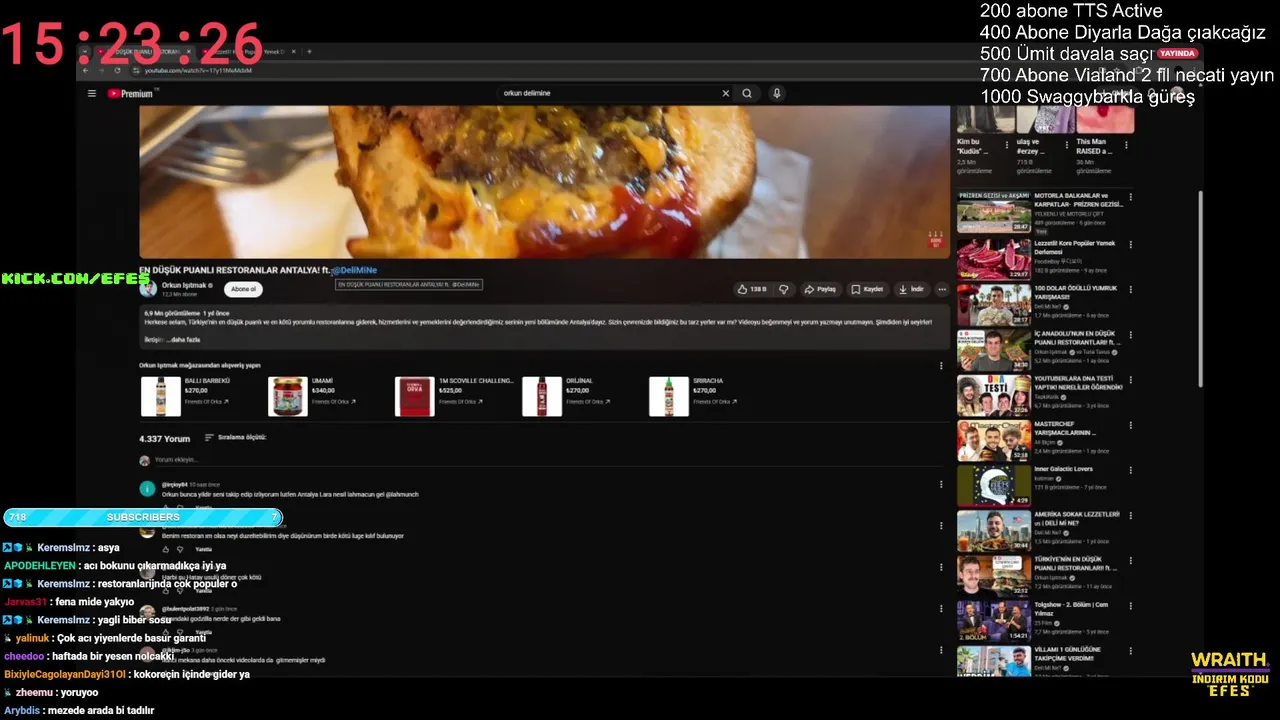Open the browser back arrow
Screen dimensions: 1280x720
(86, 70)
